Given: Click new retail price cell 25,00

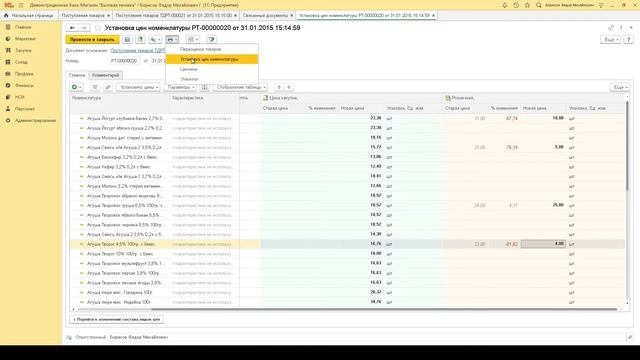Looking at the screenshot, I should click(x=543, y=205).
